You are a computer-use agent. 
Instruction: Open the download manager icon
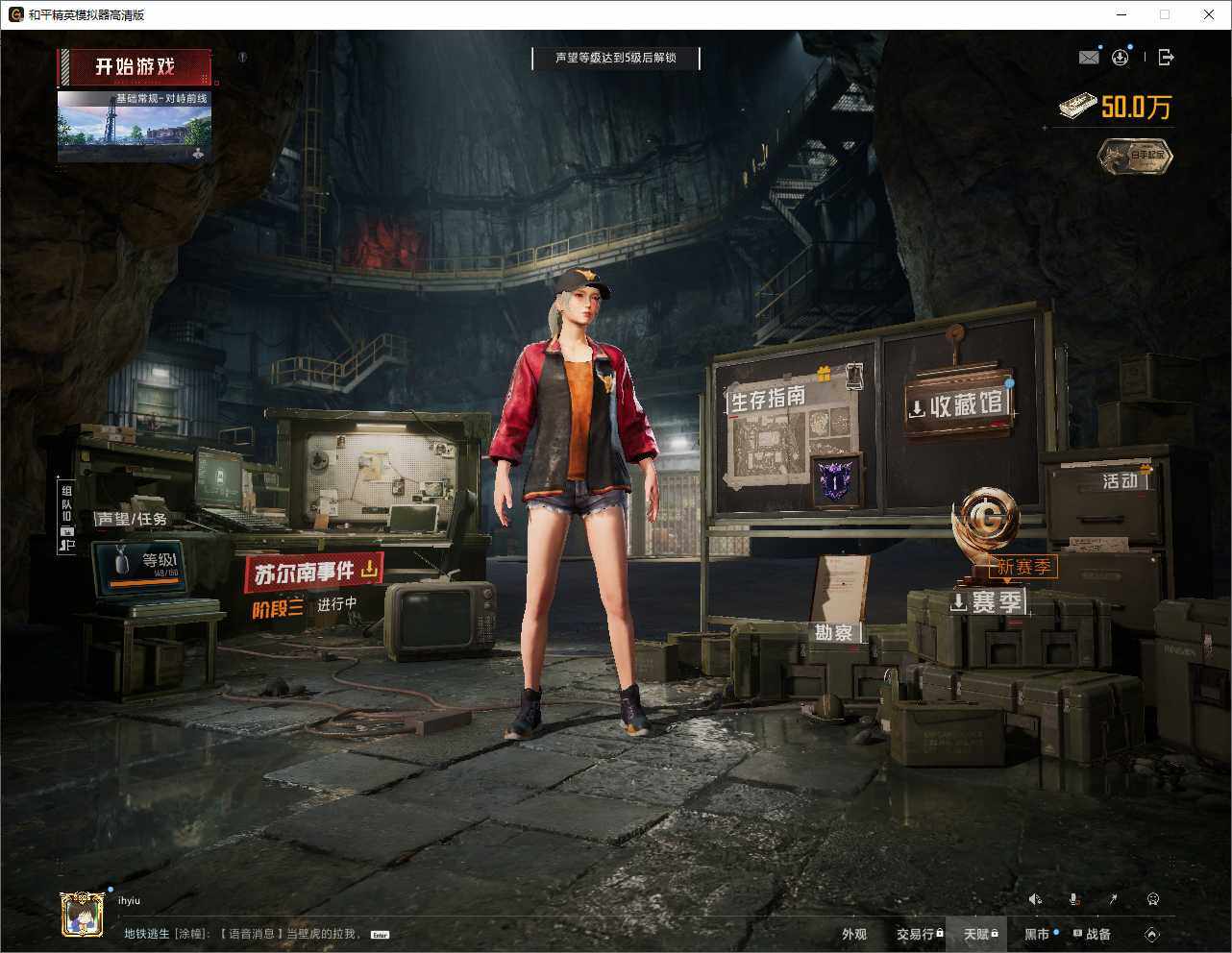coord(1120,58)
